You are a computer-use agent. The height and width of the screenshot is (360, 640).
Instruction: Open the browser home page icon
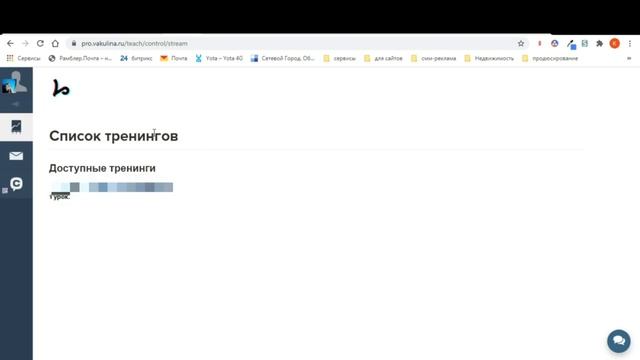[55, 43]
